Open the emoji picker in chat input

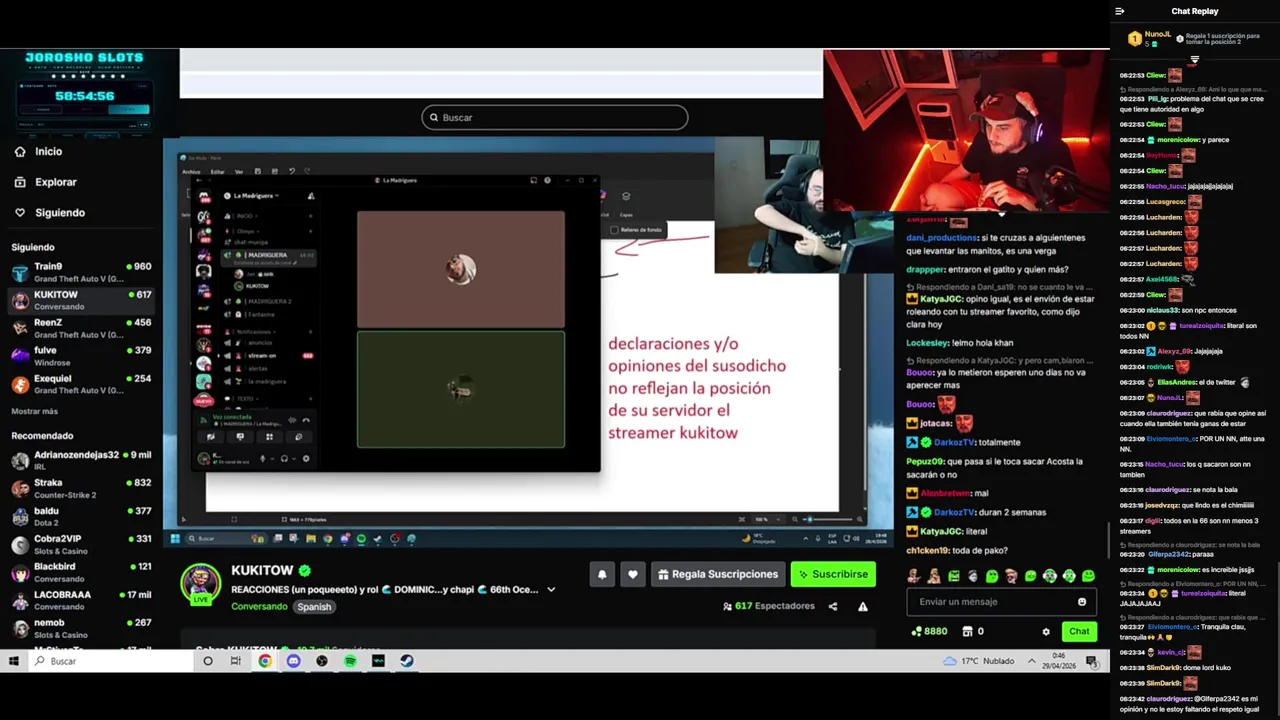coord(1082,602)
